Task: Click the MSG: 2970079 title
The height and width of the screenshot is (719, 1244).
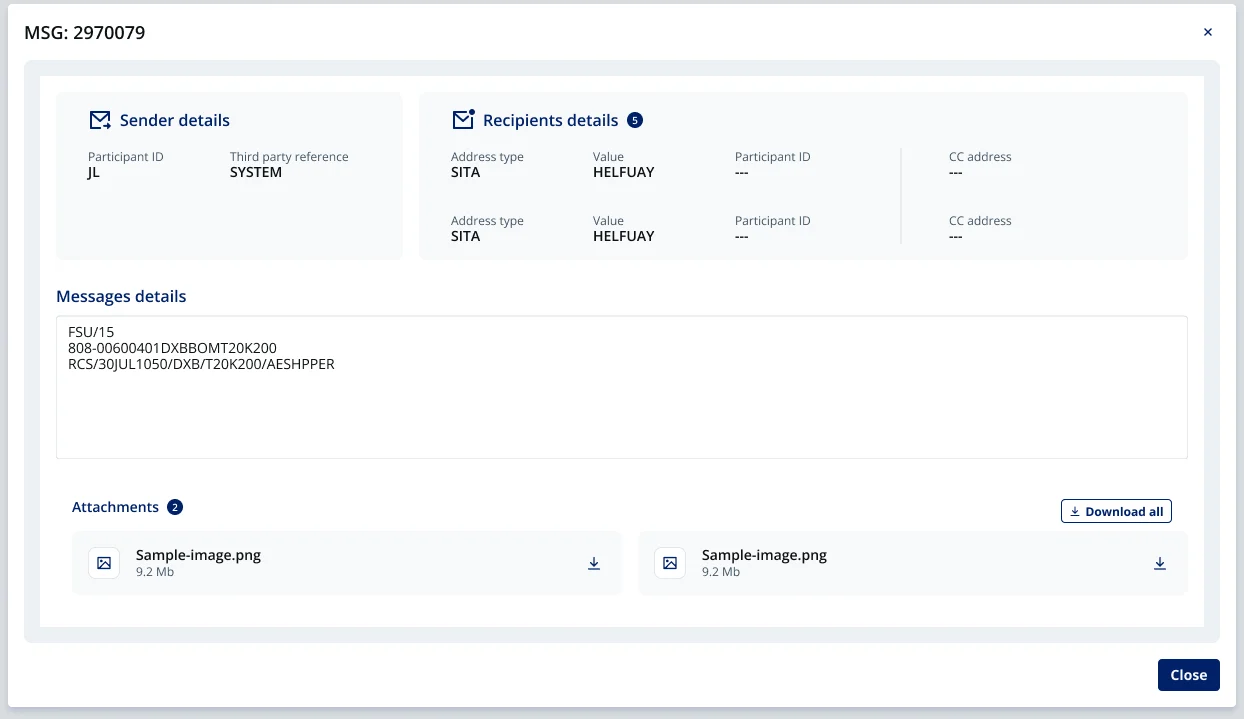Action: click(85, 33)
